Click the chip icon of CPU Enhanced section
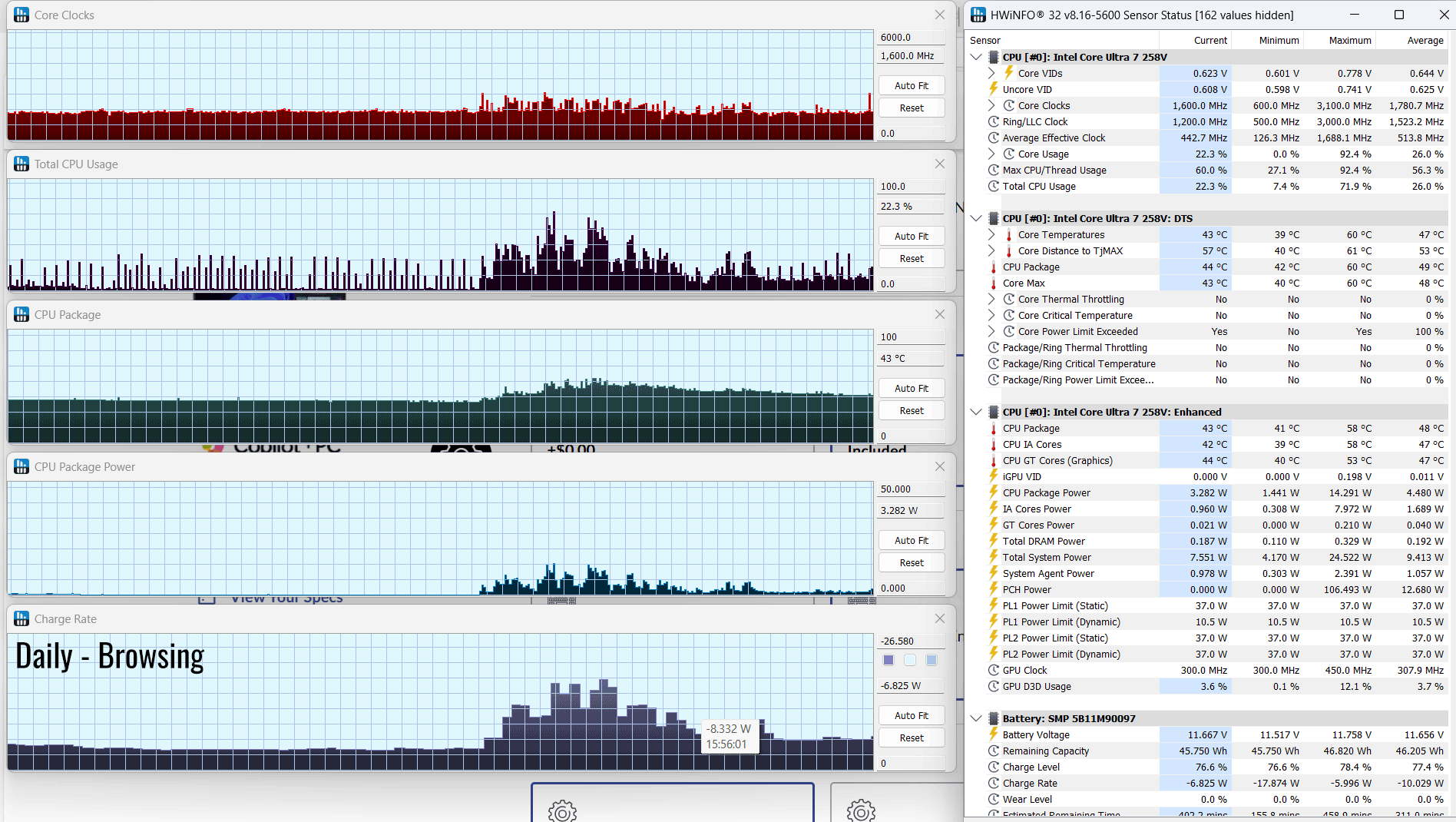Screen dimensions: 1456x822 pos(994,412)
